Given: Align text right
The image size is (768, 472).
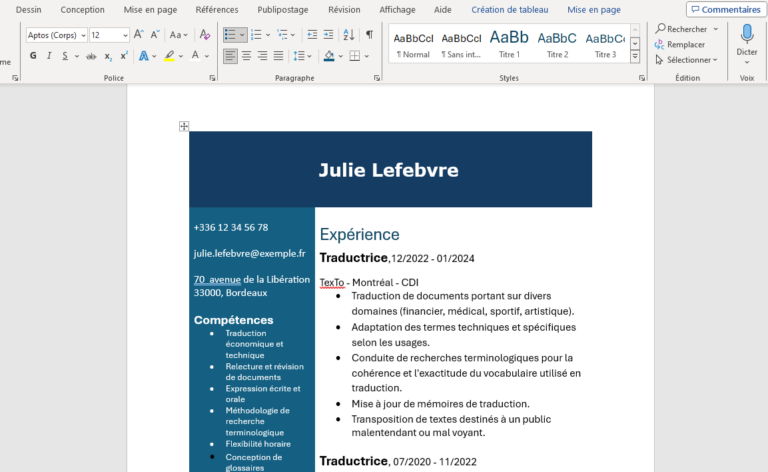Looking at the screenshot, I should [263, 56].
